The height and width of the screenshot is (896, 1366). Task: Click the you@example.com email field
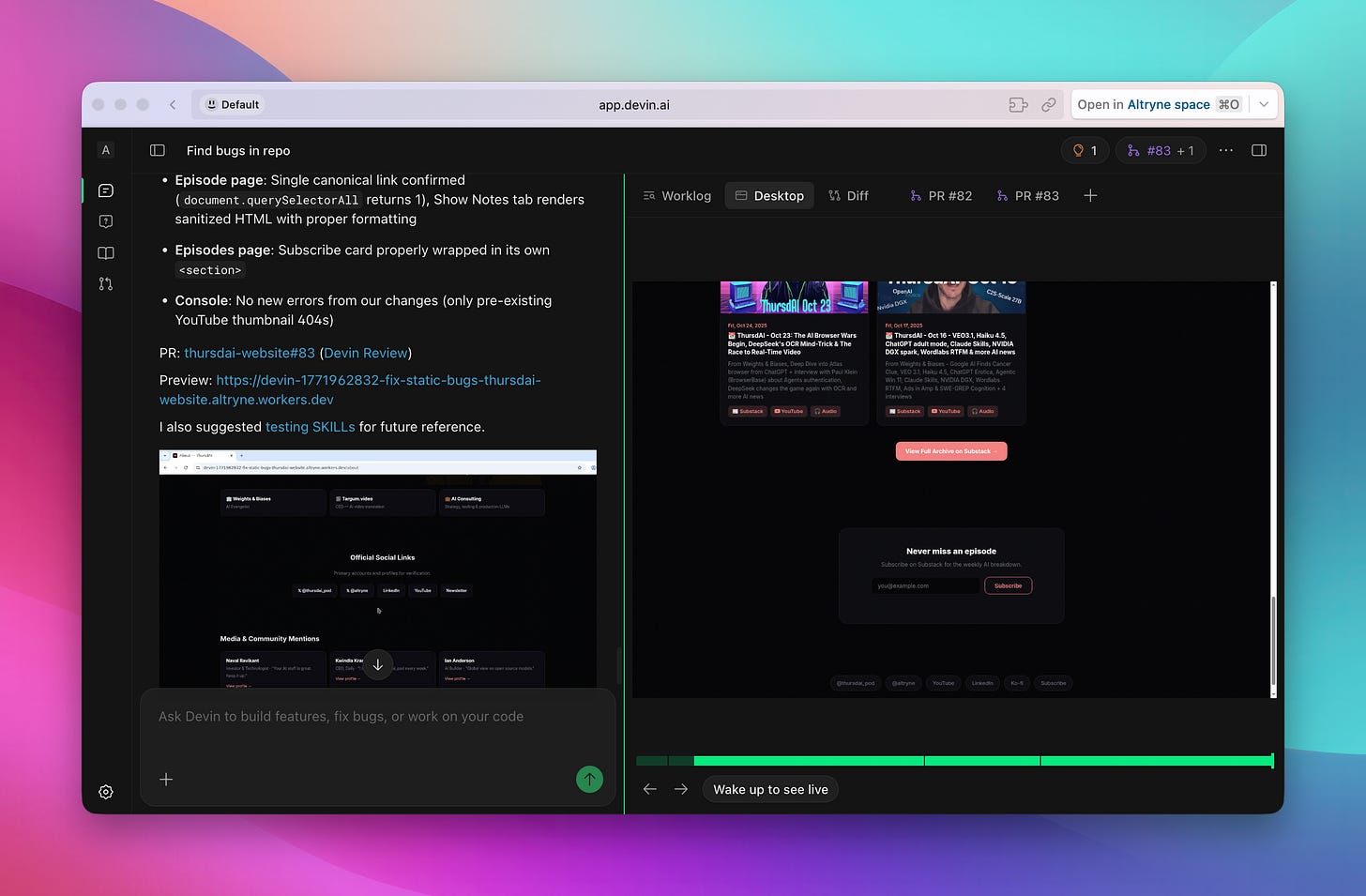pos(925,585)
